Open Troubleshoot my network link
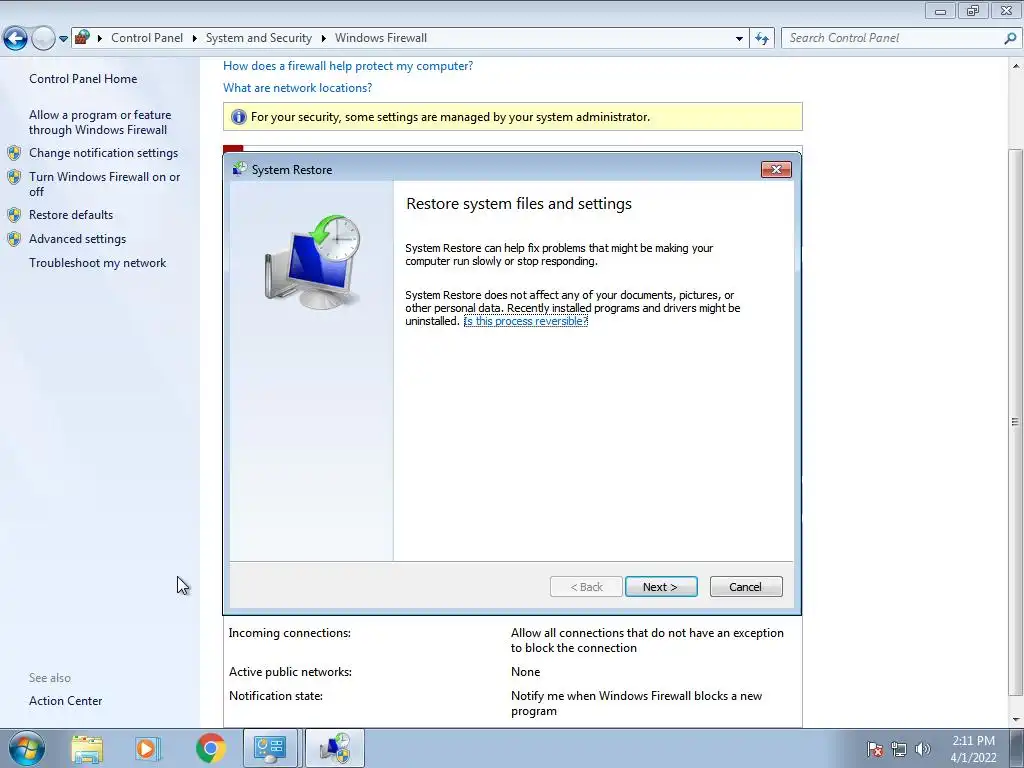Viewport: 1024px width, 768px height. tap(97, 263)
